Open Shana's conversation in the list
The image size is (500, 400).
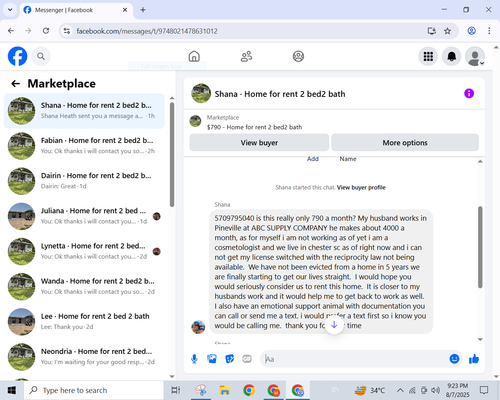84,111
